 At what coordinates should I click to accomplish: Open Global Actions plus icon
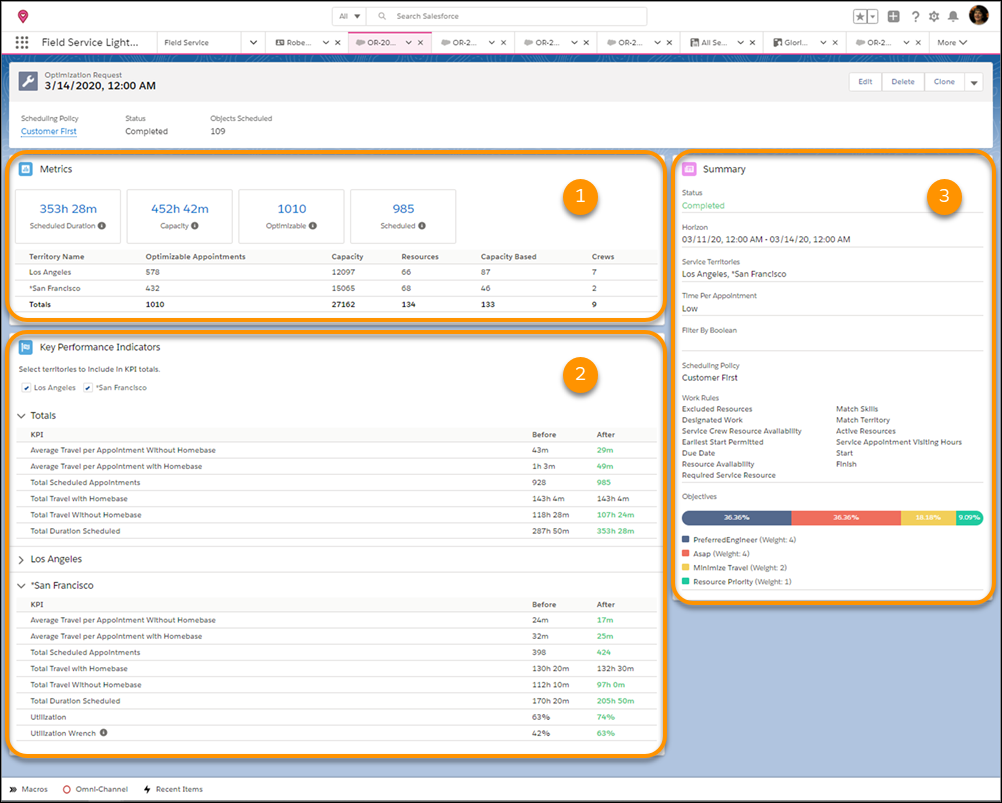tap(893, 17)
